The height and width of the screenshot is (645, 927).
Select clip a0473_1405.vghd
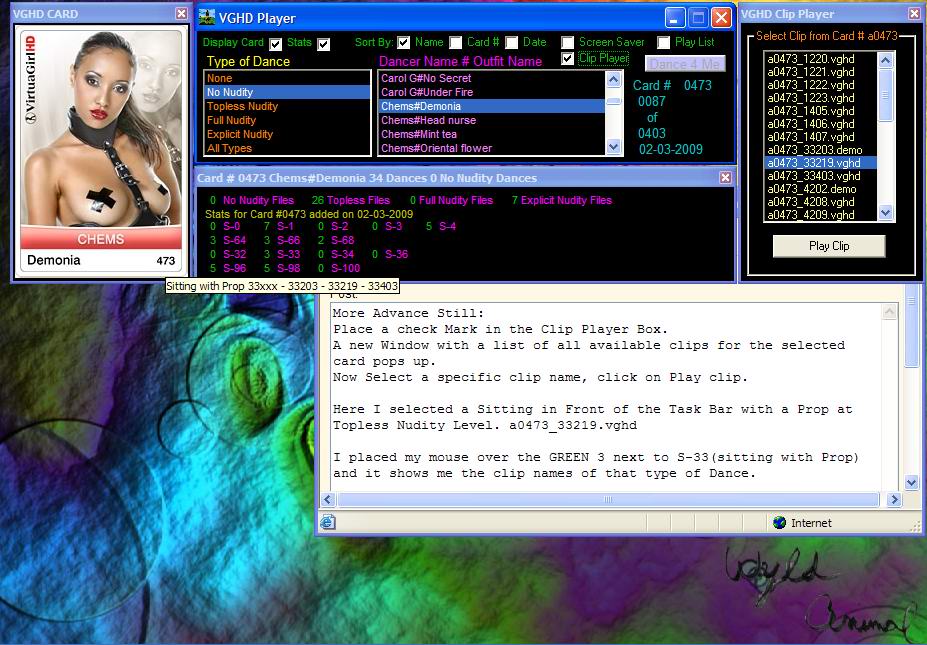click(821, 111)
